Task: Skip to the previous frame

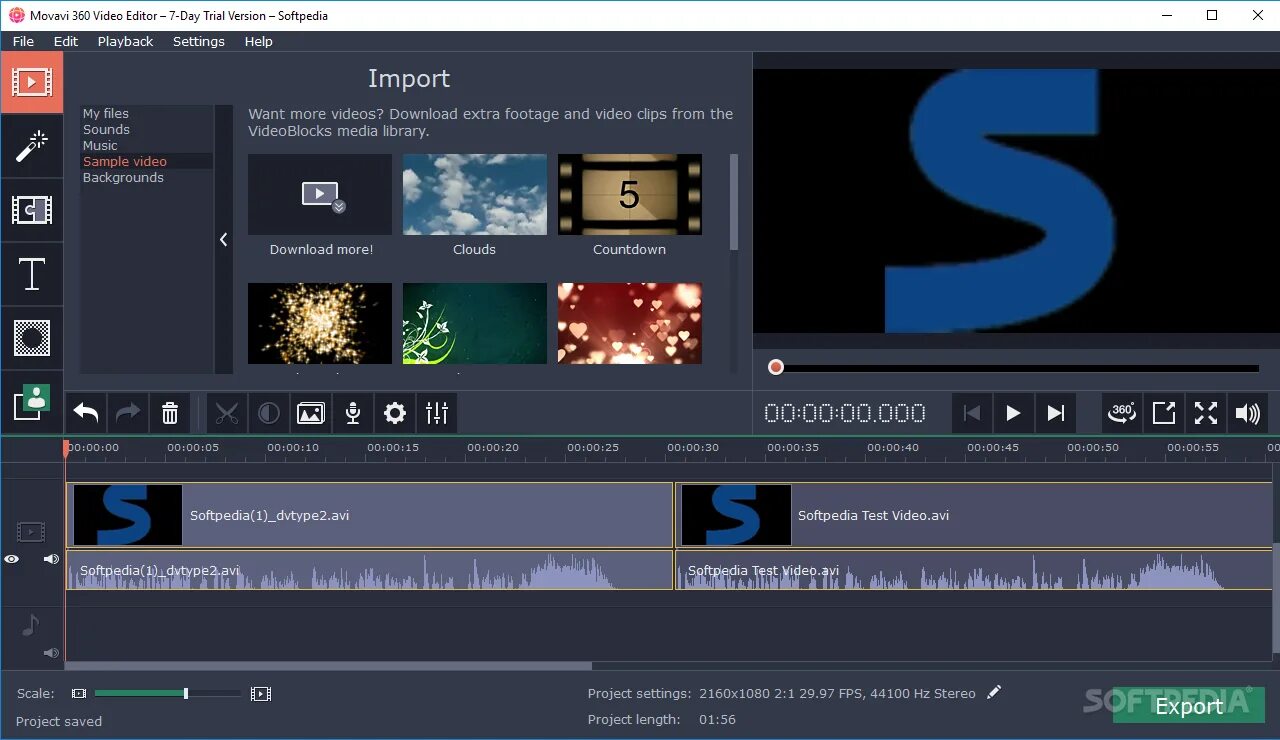Action: (x=971, y=413)
